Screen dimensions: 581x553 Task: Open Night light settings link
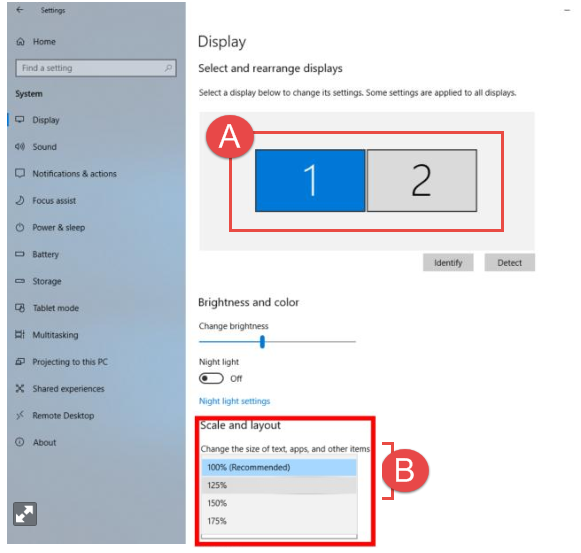[235, 401]
